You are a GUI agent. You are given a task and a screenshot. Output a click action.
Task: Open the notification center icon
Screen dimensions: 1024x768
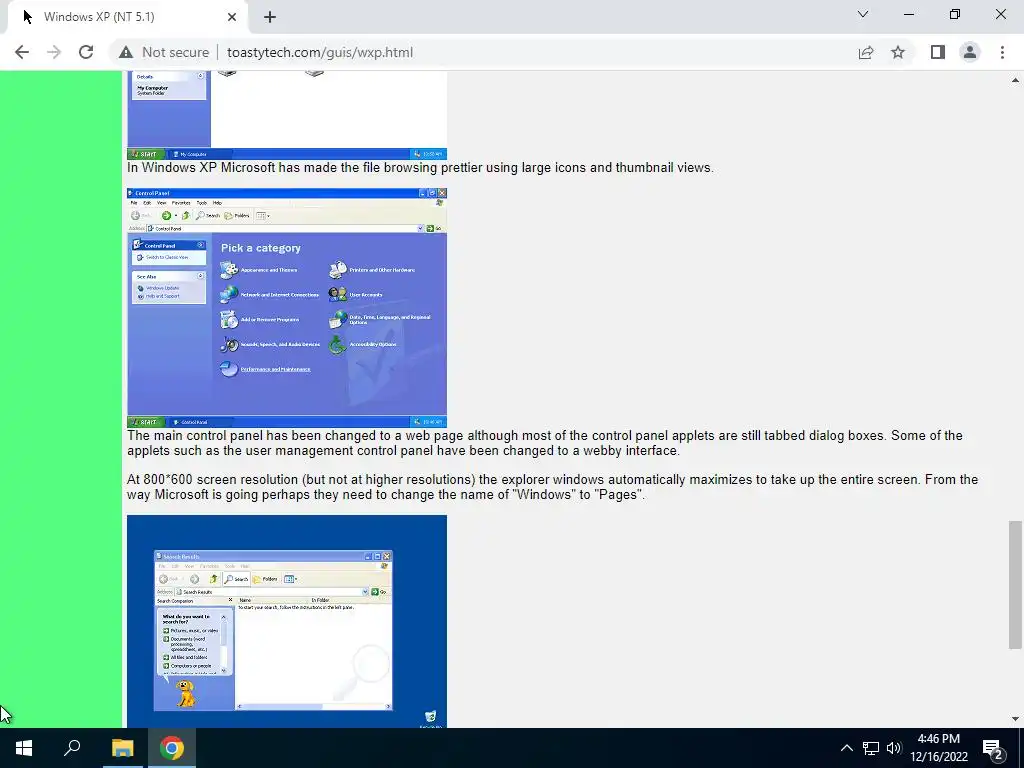(993, 748)
